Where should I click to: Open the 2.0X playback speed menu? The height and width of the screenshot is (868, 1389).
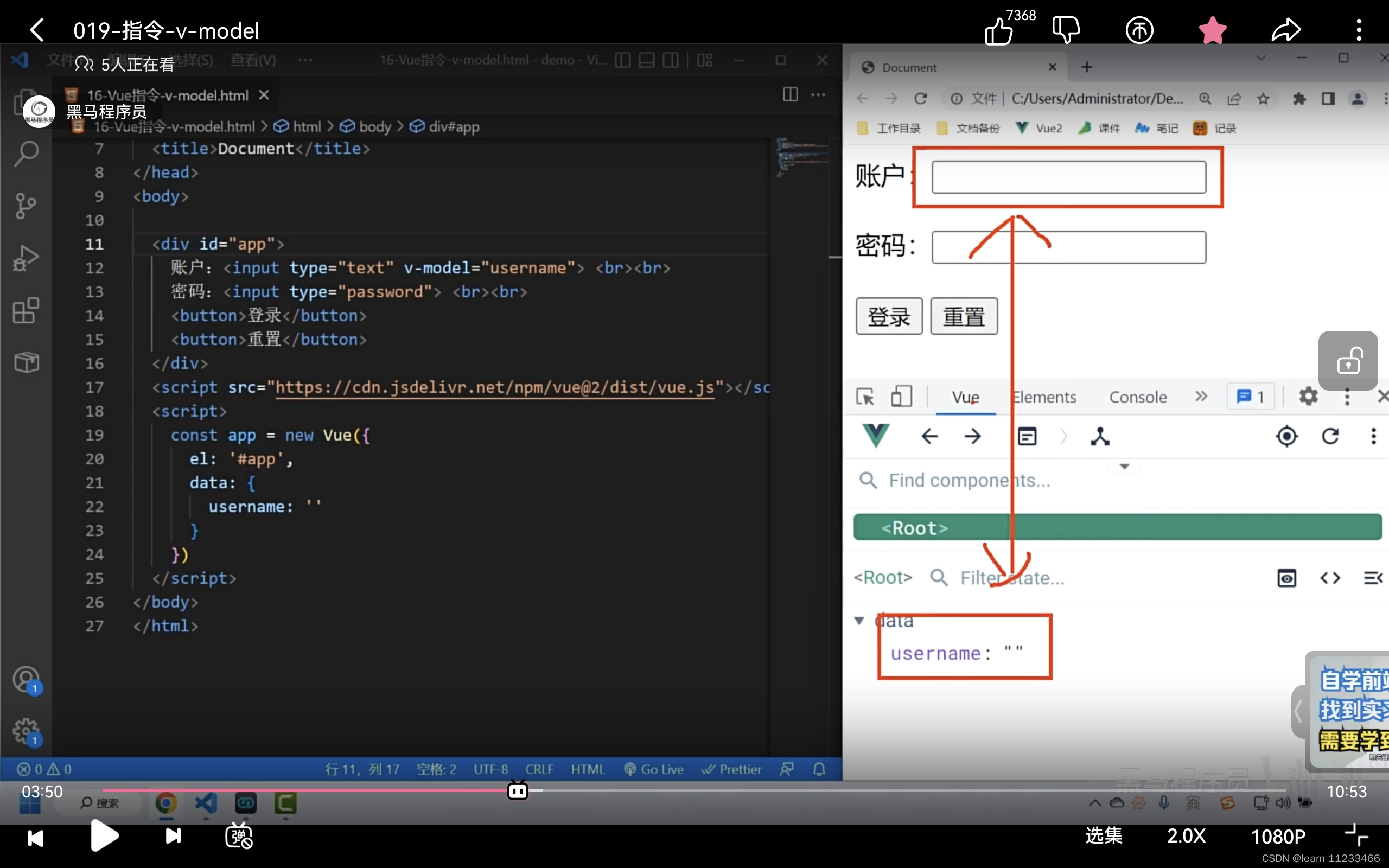coord(1186,836)
